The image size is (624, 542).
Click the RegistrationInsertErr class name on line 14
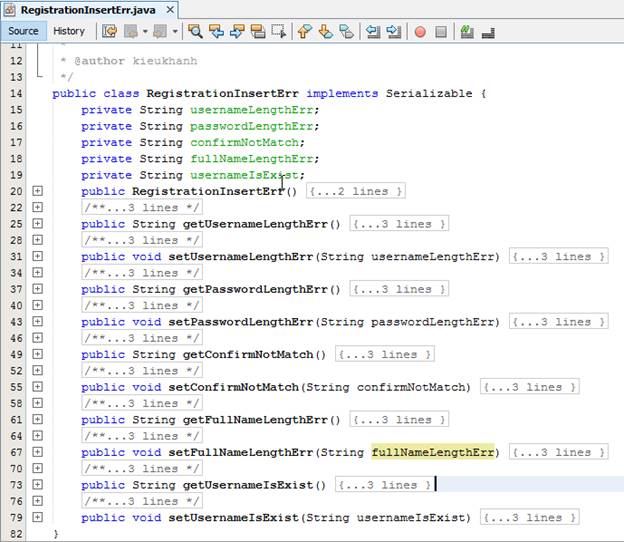pyautogui.click(x=222, y=94)
